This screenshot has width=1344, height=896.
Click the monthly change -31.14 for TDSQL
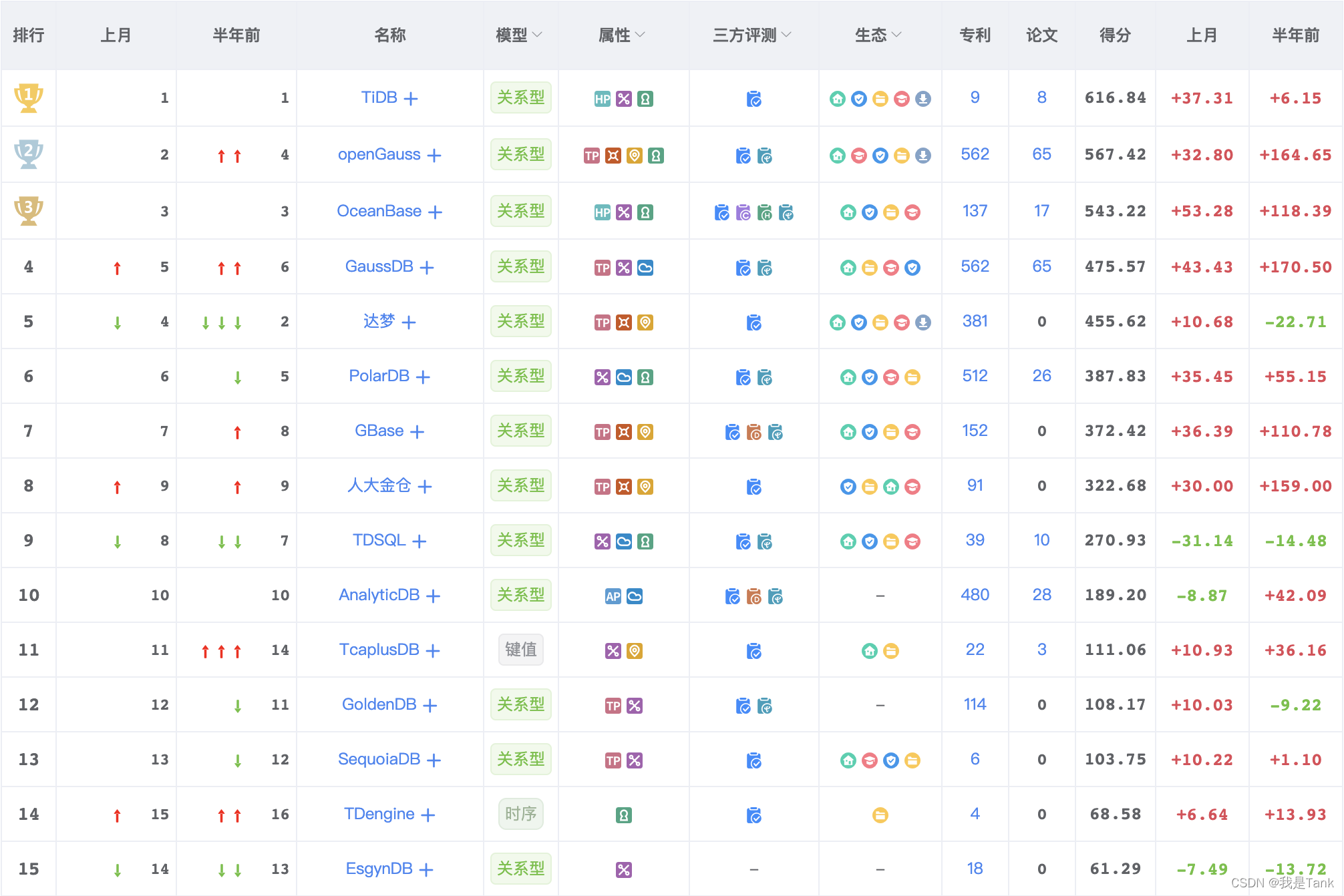click(1202, 541)
